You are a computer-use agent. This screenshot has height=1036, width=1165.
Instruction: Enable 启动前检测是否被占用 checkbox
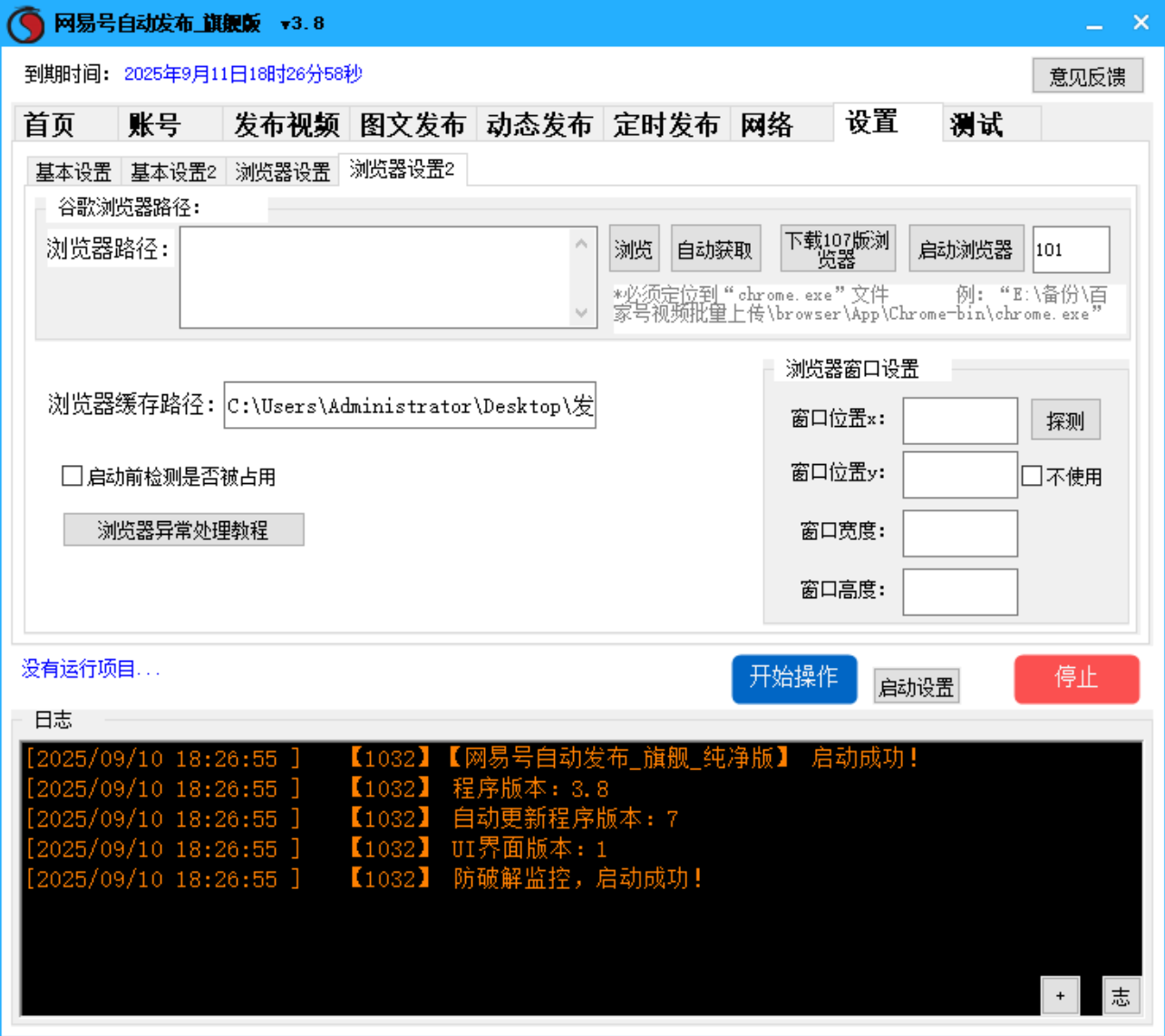pyautogui.click(x=72, y=476)
